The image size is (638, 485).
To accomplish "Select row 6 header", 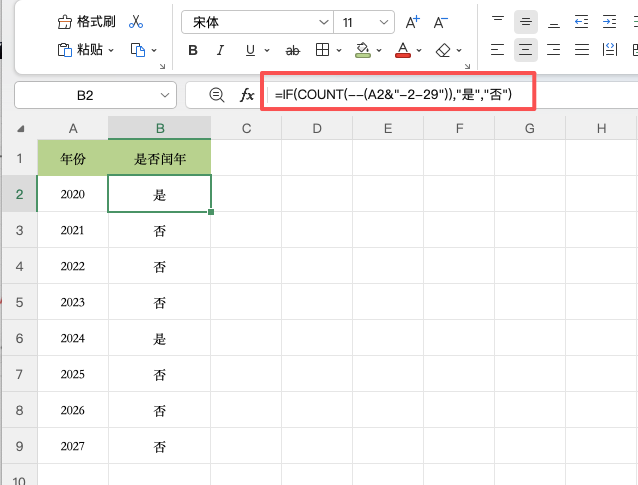I will tap(19, 338).
